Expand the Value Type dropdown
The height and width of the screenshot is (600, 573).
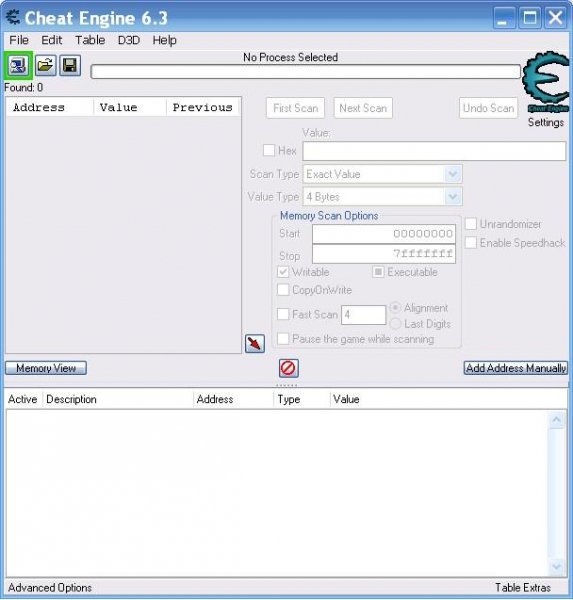453,197
